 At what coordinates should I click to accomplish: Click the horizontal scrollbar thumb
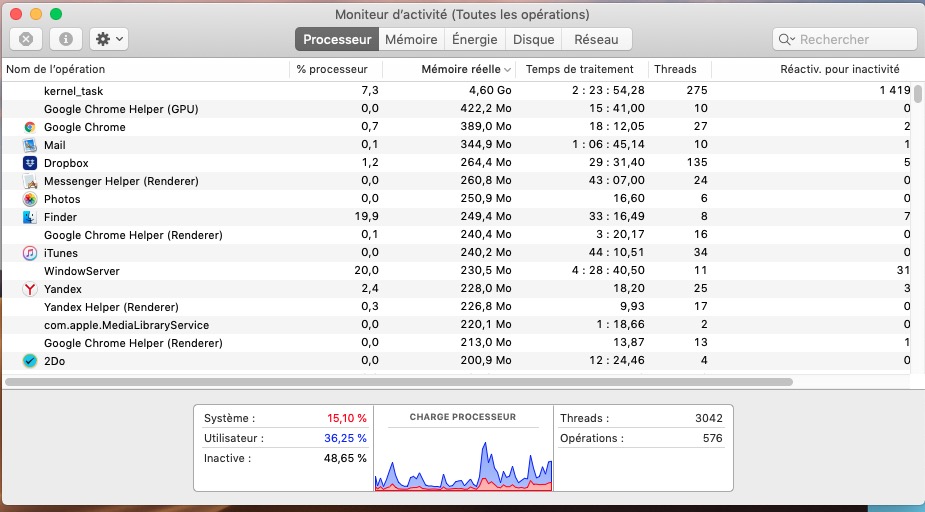pyautogui.click(x=399, y=382)
